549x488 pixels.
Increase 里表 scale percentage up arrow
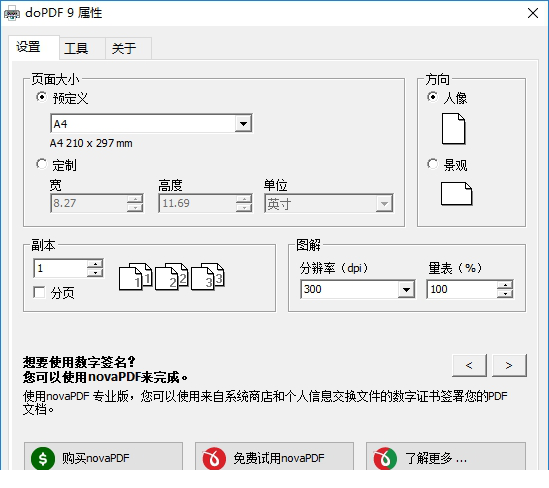pos(505,285)
